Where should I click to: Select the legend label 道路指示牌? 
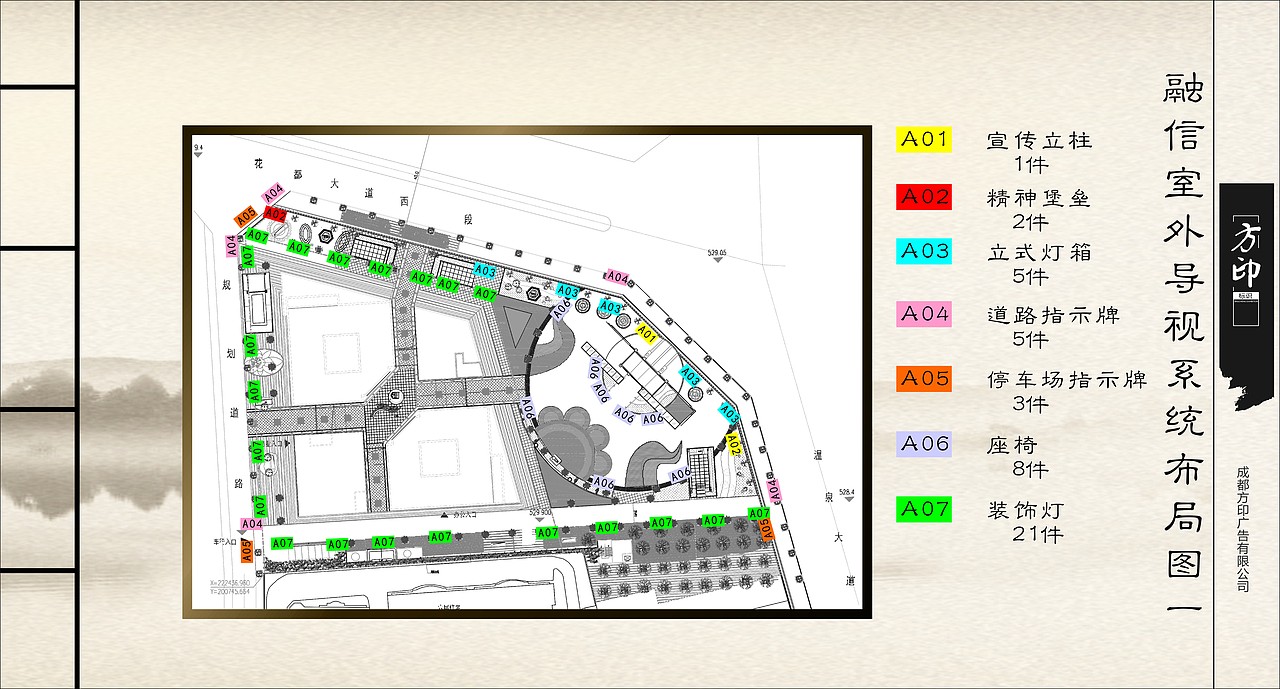tap(1053, 315)
